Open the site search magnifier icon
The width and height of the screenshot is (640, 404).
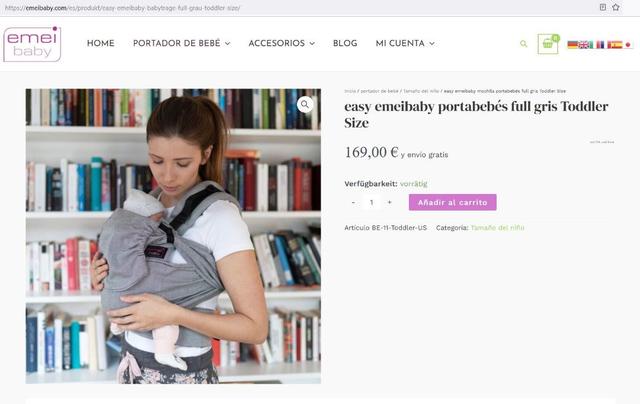pos(523,44)
